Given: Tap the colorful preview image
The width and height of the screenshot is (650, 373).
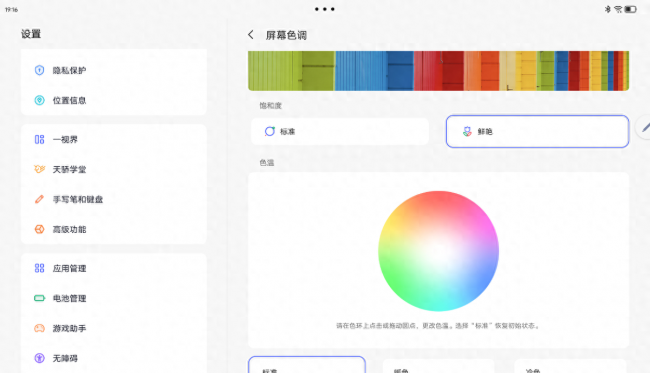Looking at the screenshot, I should click(x=438, y=71).
